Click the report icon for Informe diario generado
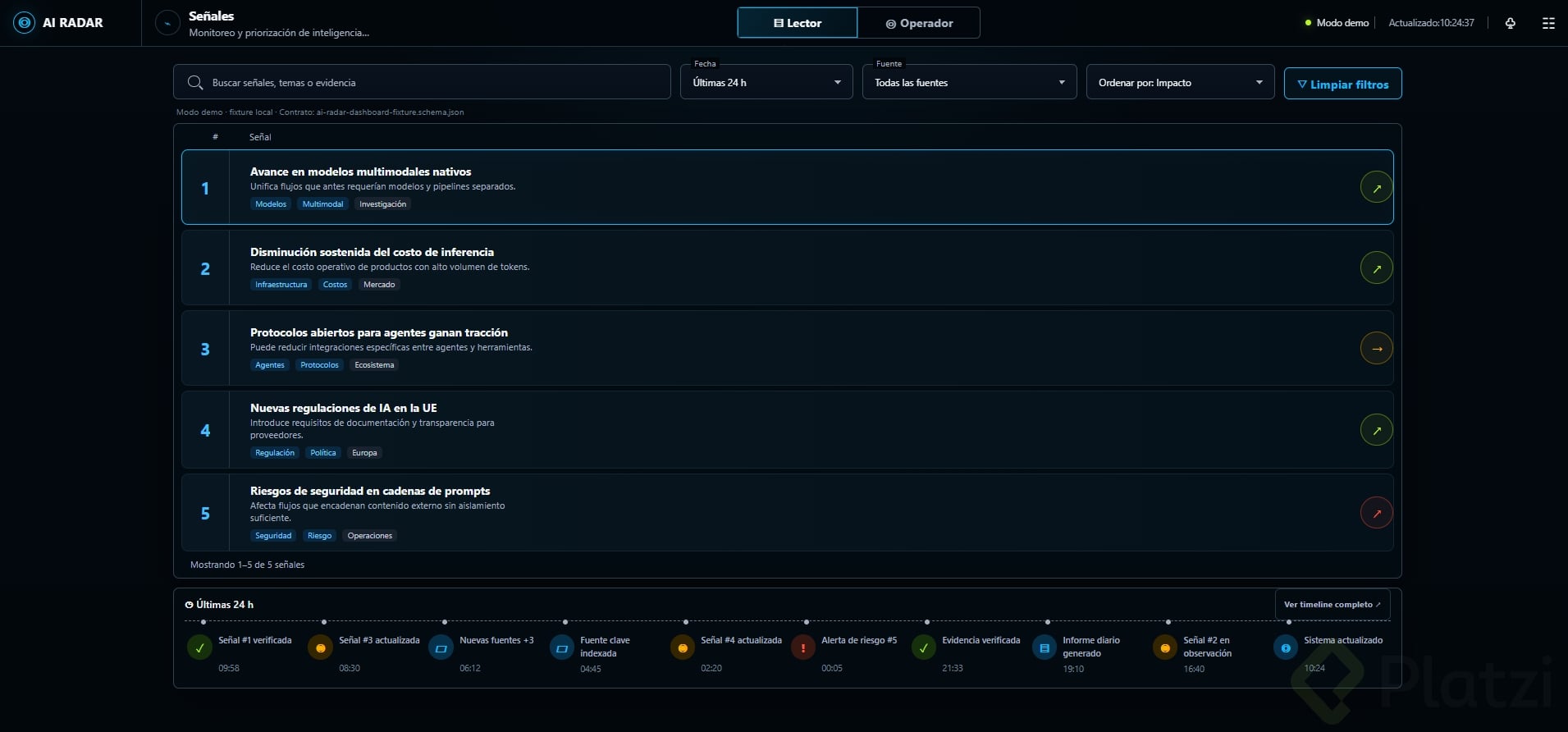Viewport: 1568px width, 732px height. pos(1044,647)
